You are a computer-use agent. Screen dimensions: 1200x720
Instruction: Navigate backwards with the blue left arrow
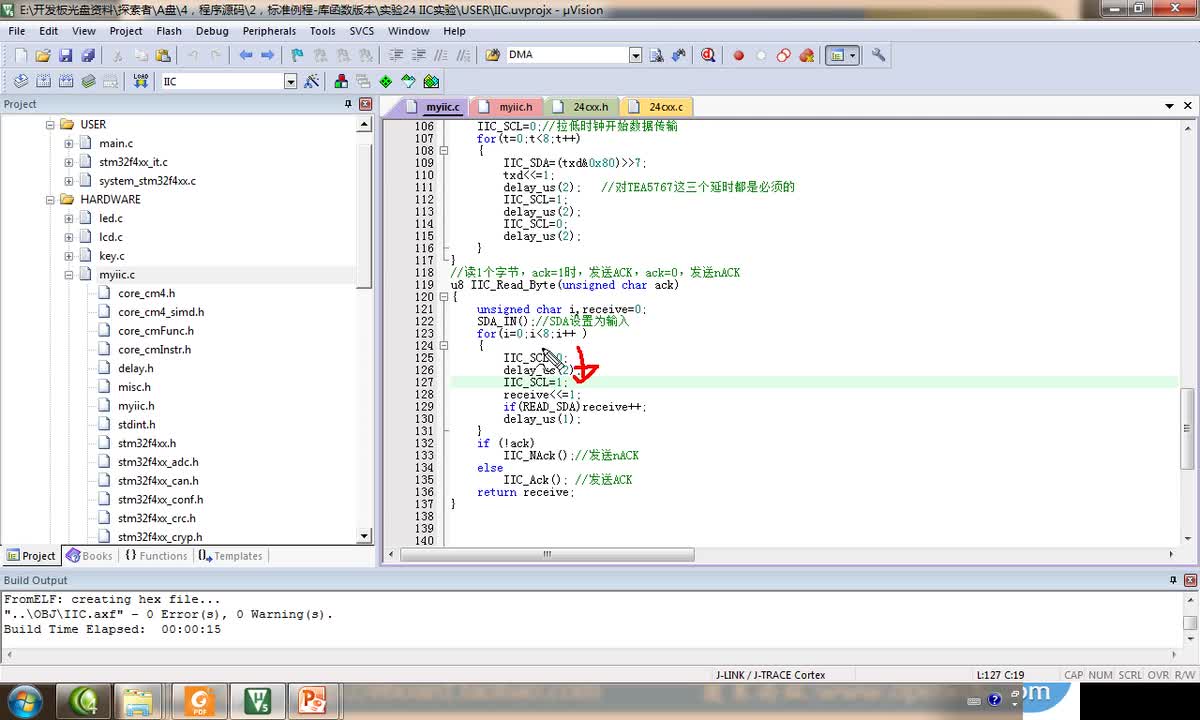tap(245, 55)
